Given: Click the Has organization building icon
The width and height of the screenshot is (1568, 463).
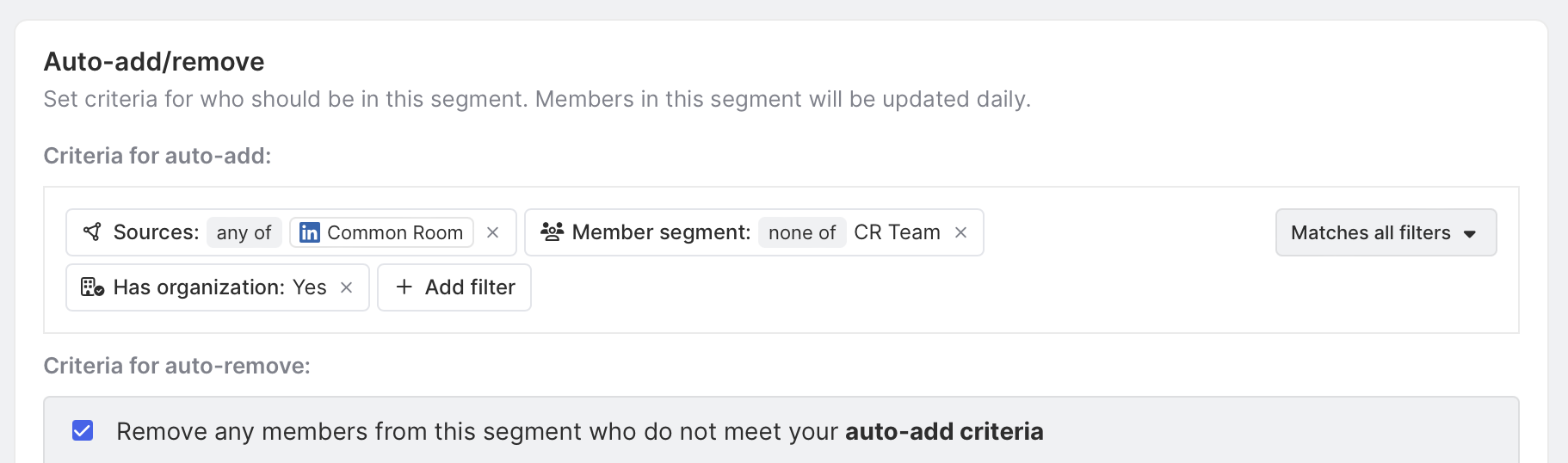Looking at the screenshot, I should (92, 287).
